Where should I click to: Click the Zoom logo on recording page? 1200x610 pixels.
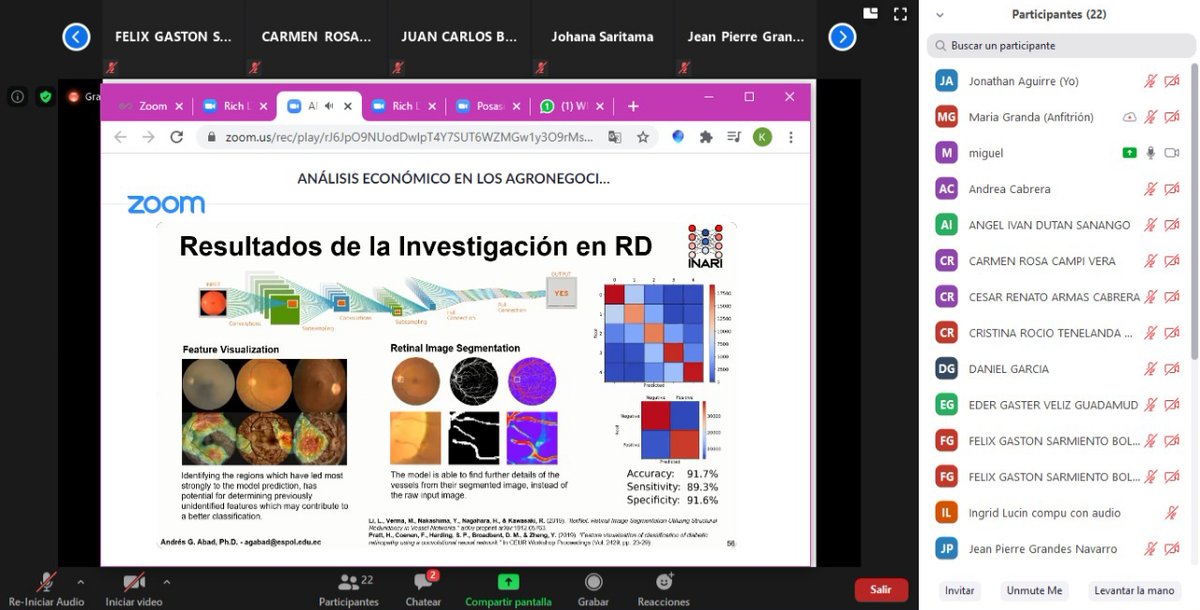click(166, 204)
